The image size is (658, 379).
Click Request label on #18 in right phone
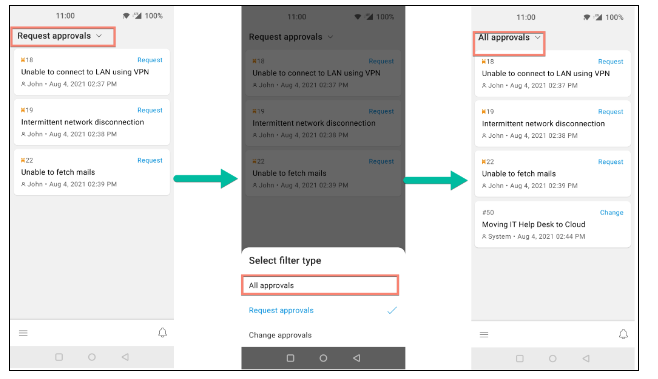coord(611,61)
